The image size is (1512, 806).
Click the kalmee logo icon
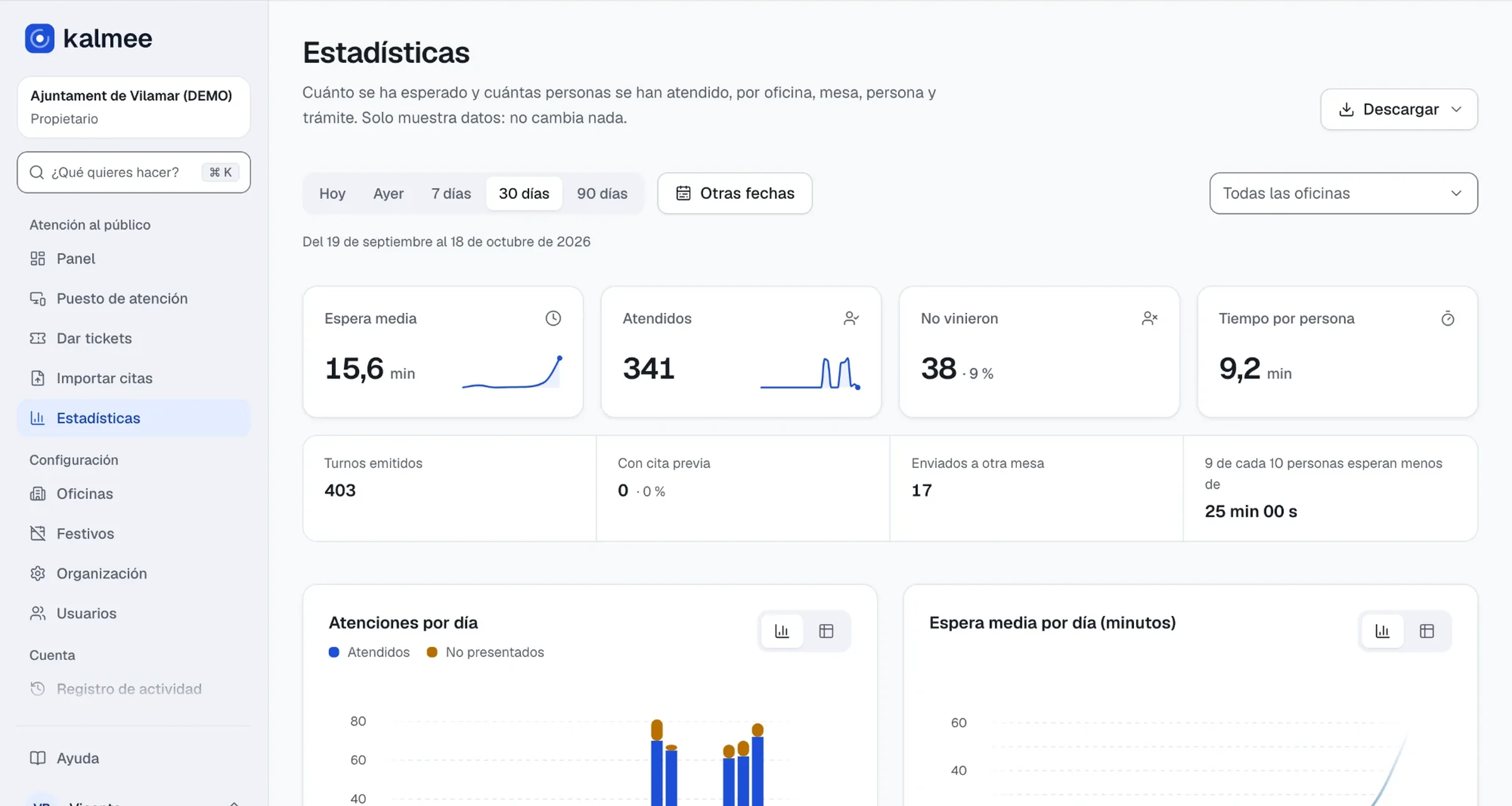(40, 38)
